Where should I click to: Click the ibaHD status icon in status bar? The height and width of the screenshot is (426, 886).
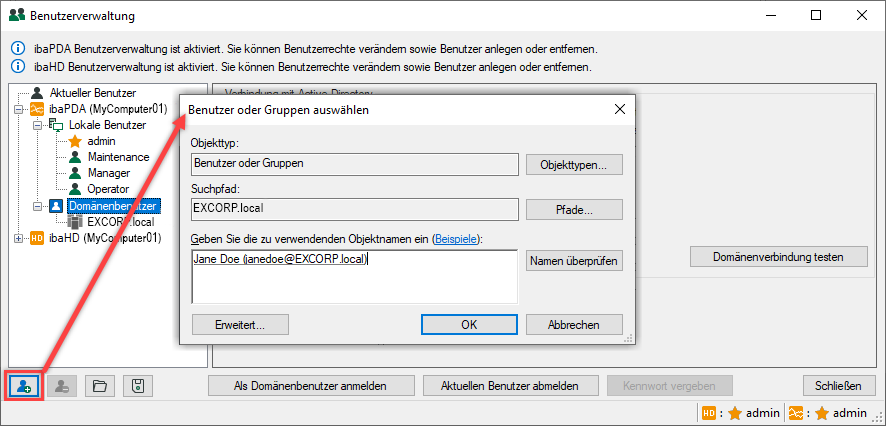tap(708, 413)
